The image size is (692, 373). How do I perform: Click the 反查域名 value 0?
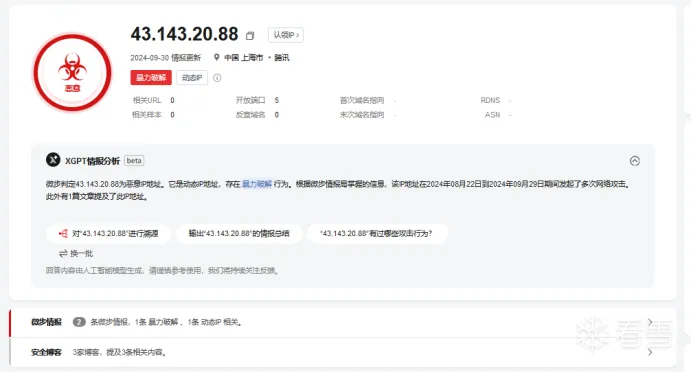[277, 115]
